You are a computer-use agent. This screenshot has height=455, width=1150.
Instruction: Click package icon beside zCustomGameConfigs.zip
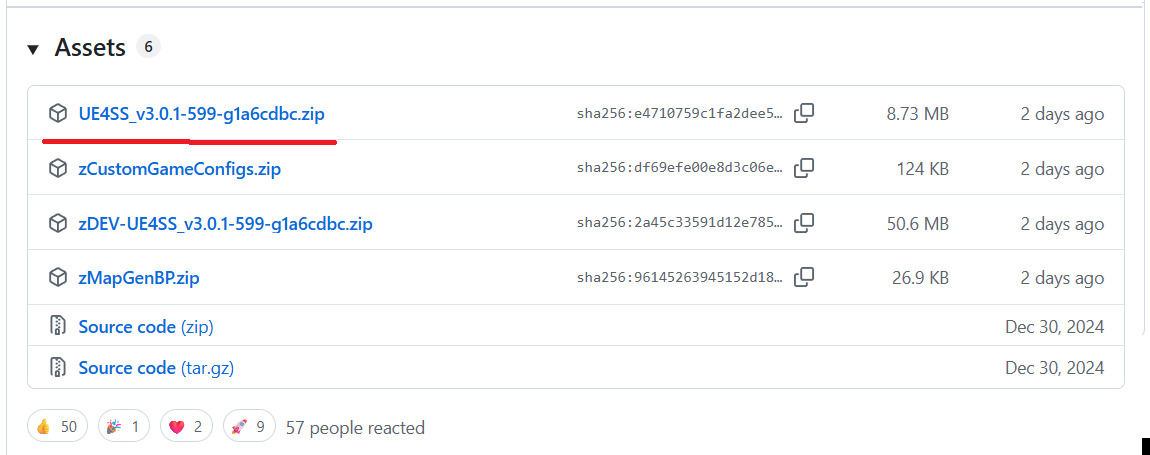[x=58, y=169]
